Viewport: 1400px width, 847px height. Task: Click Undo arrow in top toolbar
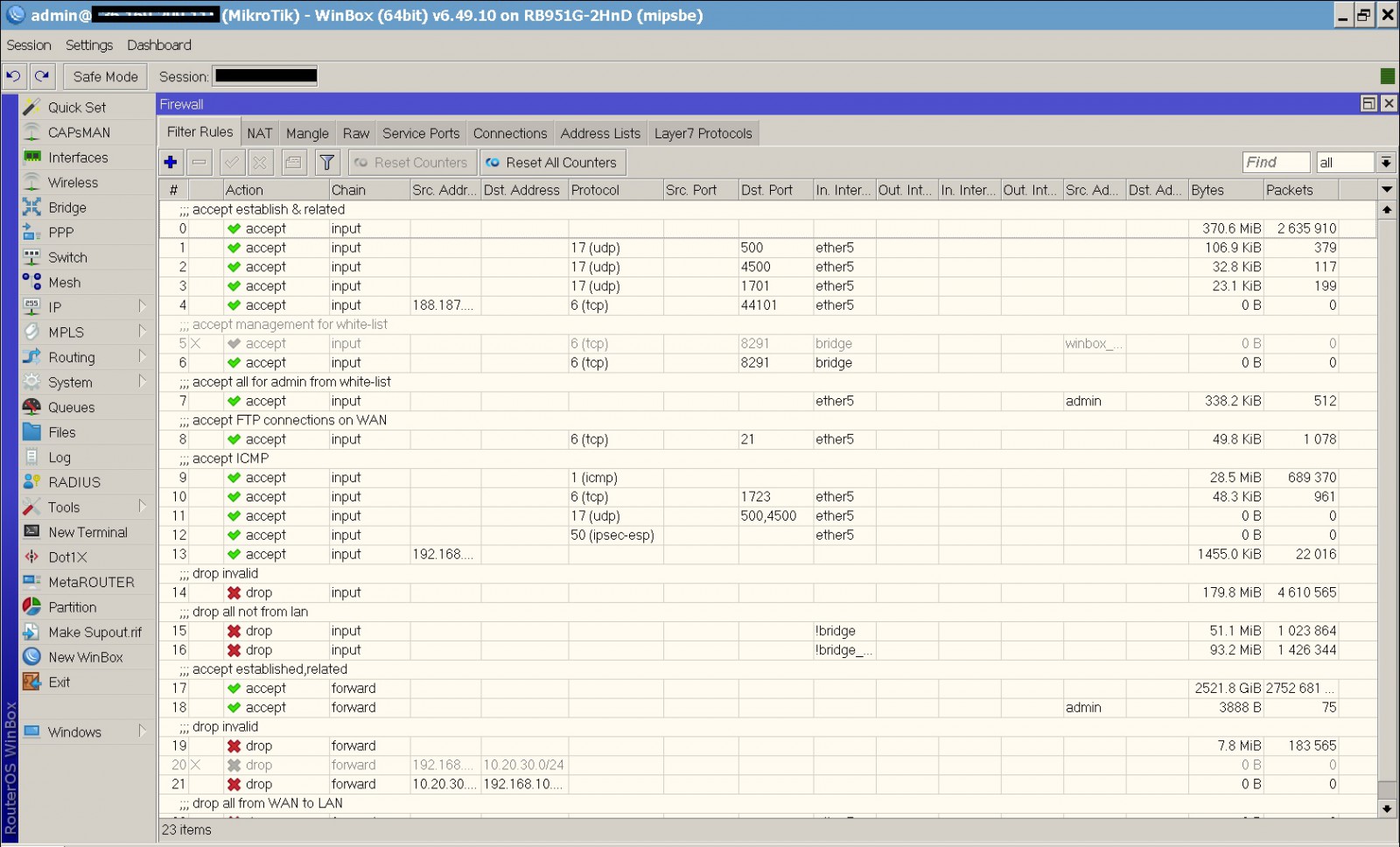tap(14, 76)
